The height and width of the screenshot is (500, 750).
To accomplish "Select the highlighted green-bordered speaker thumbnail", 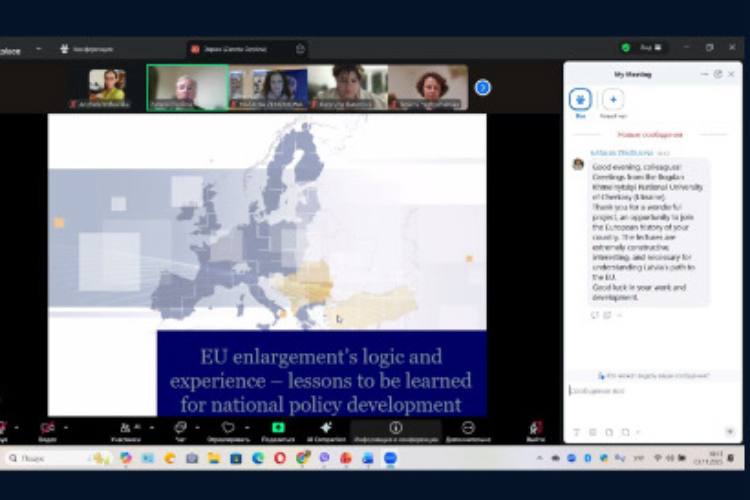I will click(x=187, y=88).
